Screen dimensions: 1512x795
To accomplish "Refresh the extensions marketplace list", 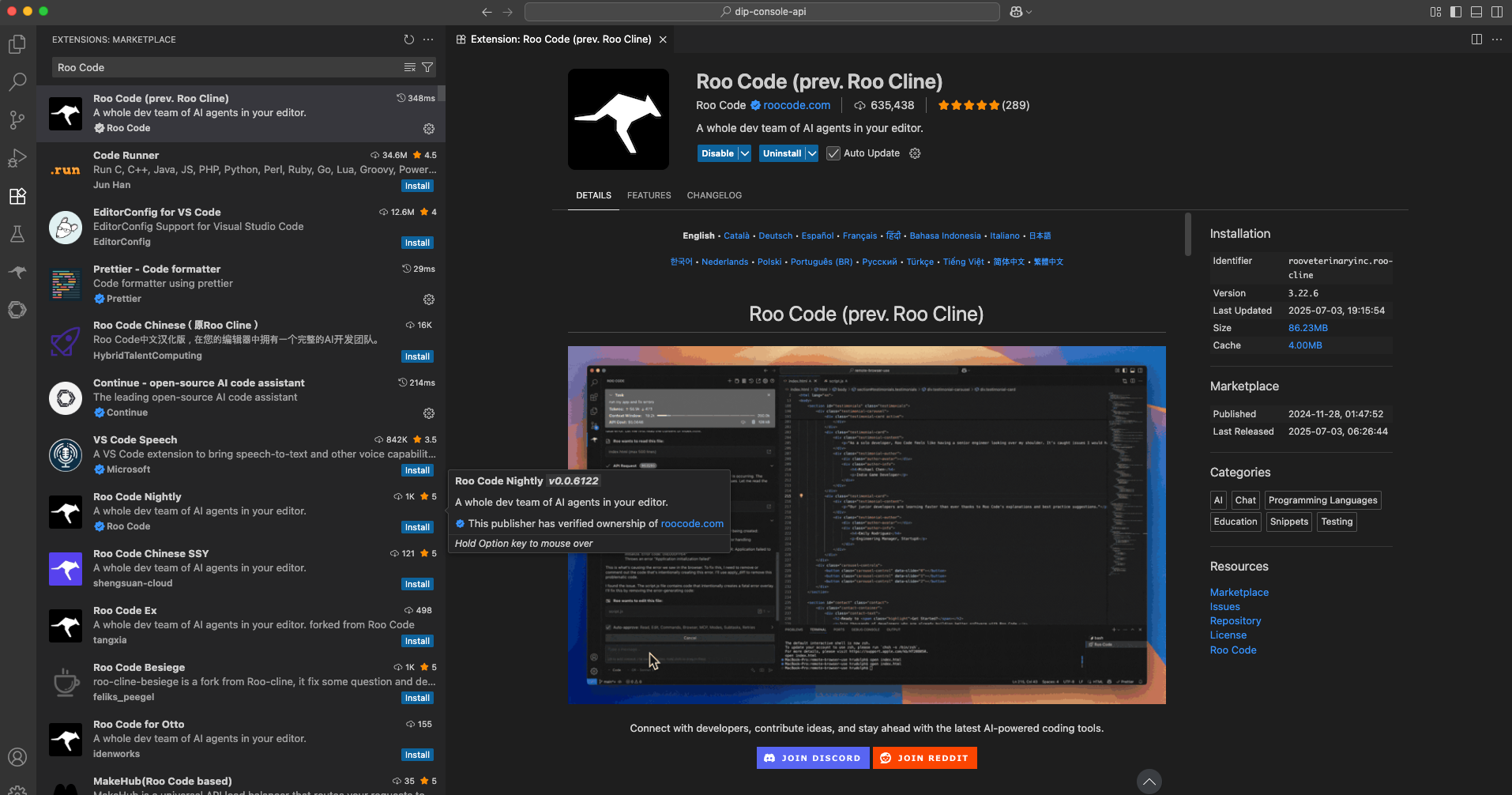I will click(408, 40).
